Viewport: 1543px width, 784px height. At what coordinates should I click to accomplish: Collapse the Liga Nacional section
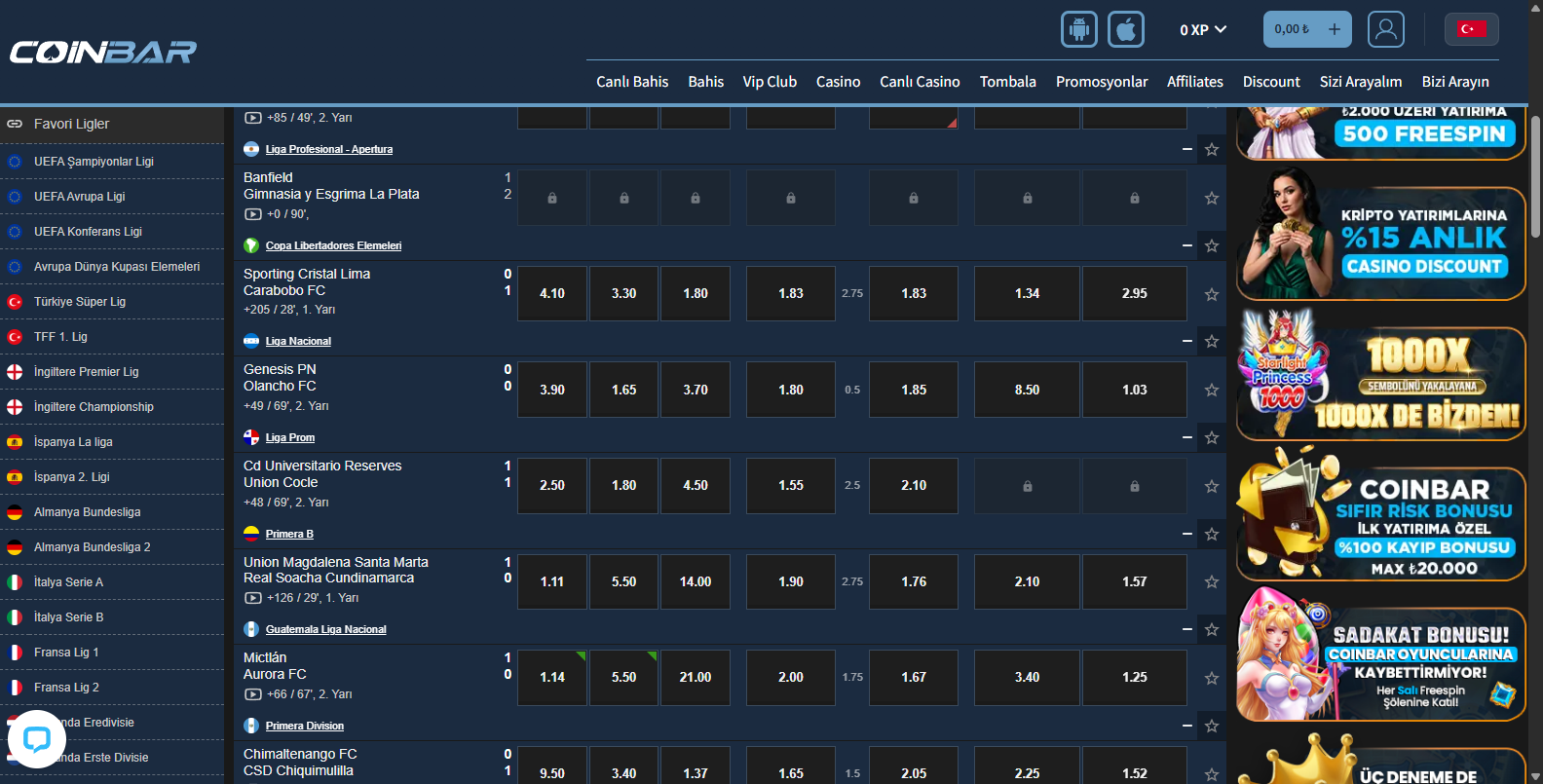click(x=1186, y=341)
